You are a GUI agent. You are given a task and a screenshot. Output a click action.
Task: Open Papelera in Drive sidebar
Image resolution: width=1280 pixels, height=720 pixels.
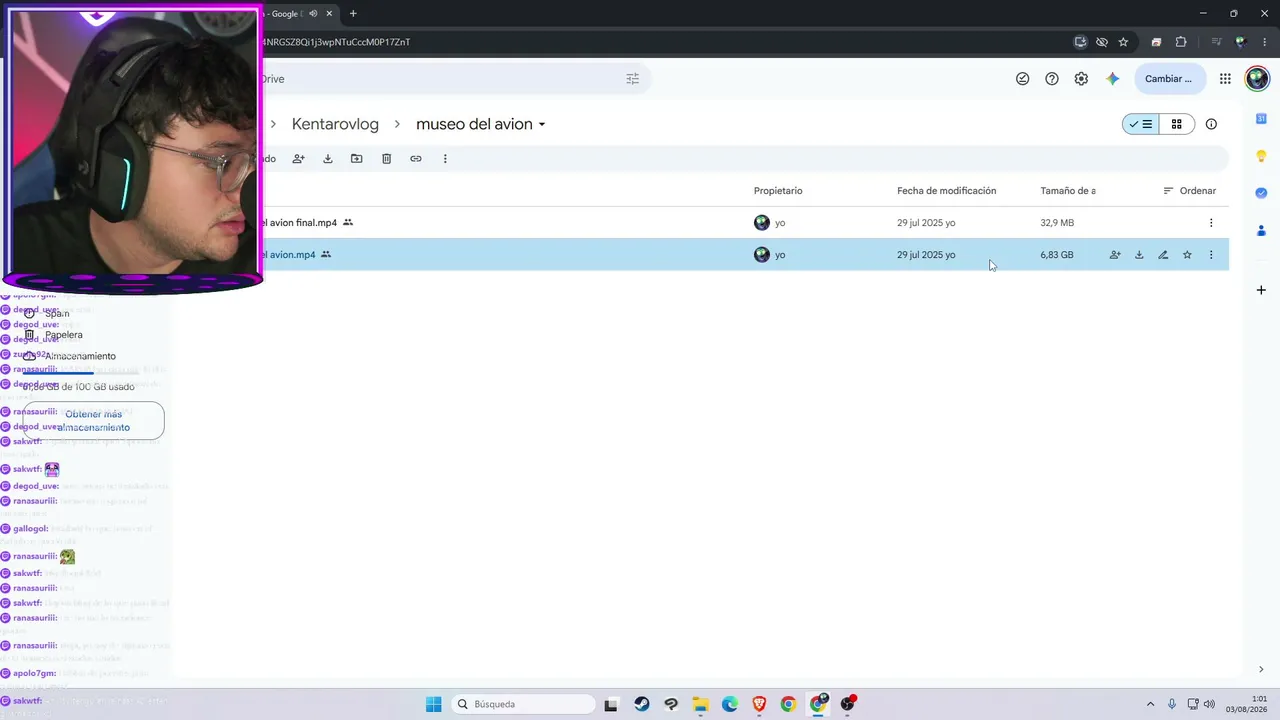tap(63, 335)
